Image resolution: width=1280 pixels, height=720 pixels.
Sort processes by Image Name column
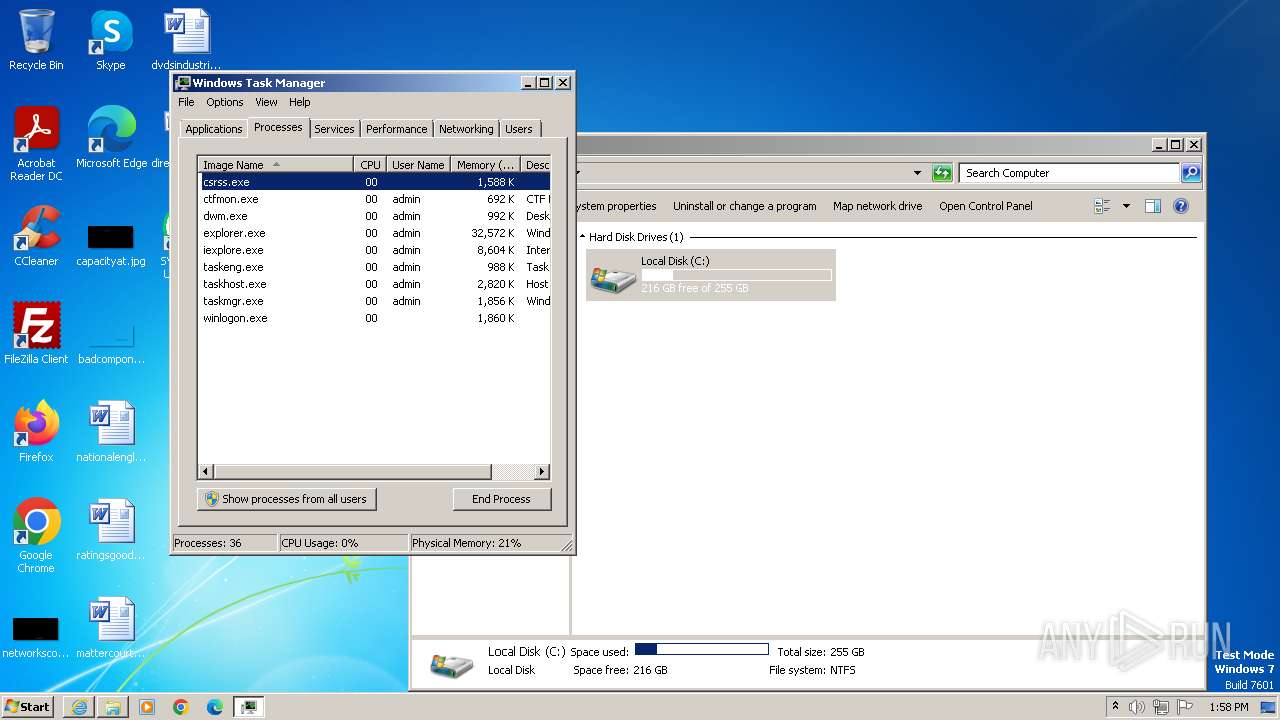point(276,165)
